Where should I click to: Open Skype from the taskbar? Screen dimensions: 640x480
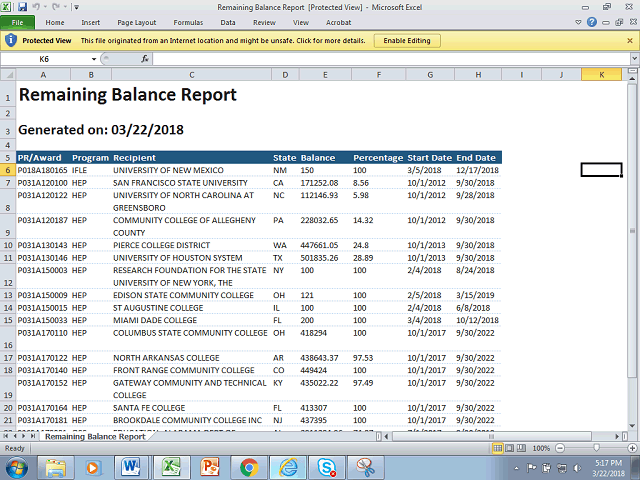[327, 466]
